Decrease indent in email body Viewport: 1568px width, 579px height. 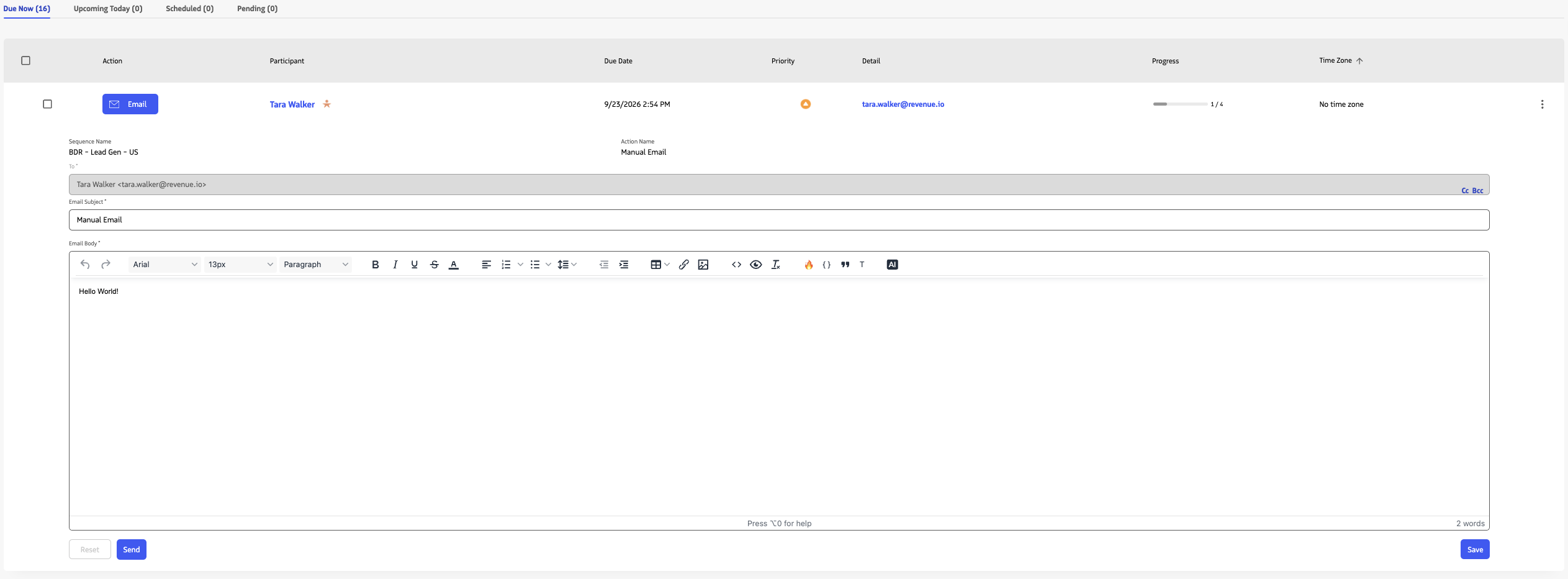point(604,265)
